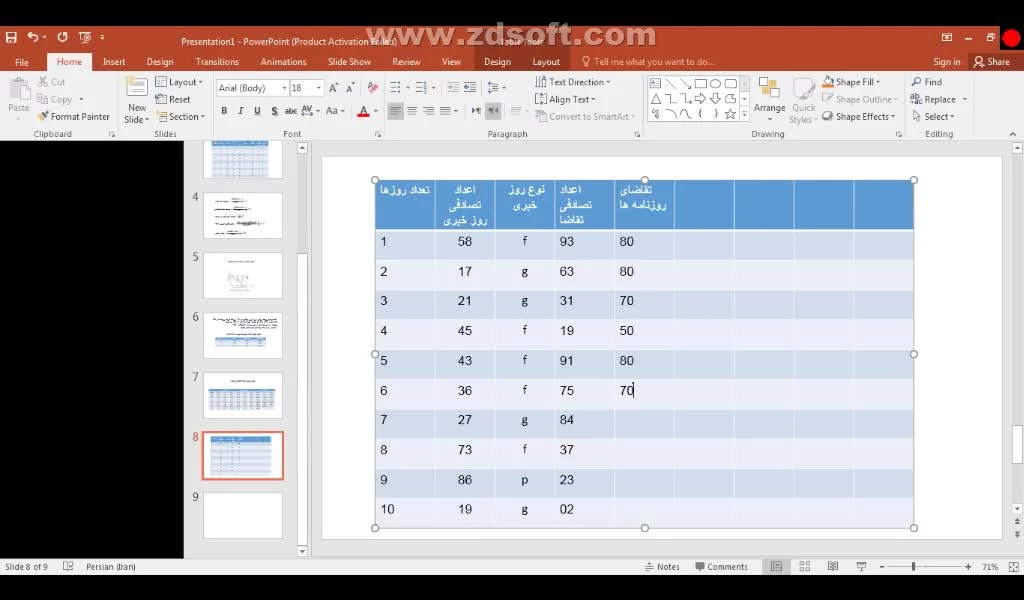Click the Reset slide button

(x=173, y=99)
